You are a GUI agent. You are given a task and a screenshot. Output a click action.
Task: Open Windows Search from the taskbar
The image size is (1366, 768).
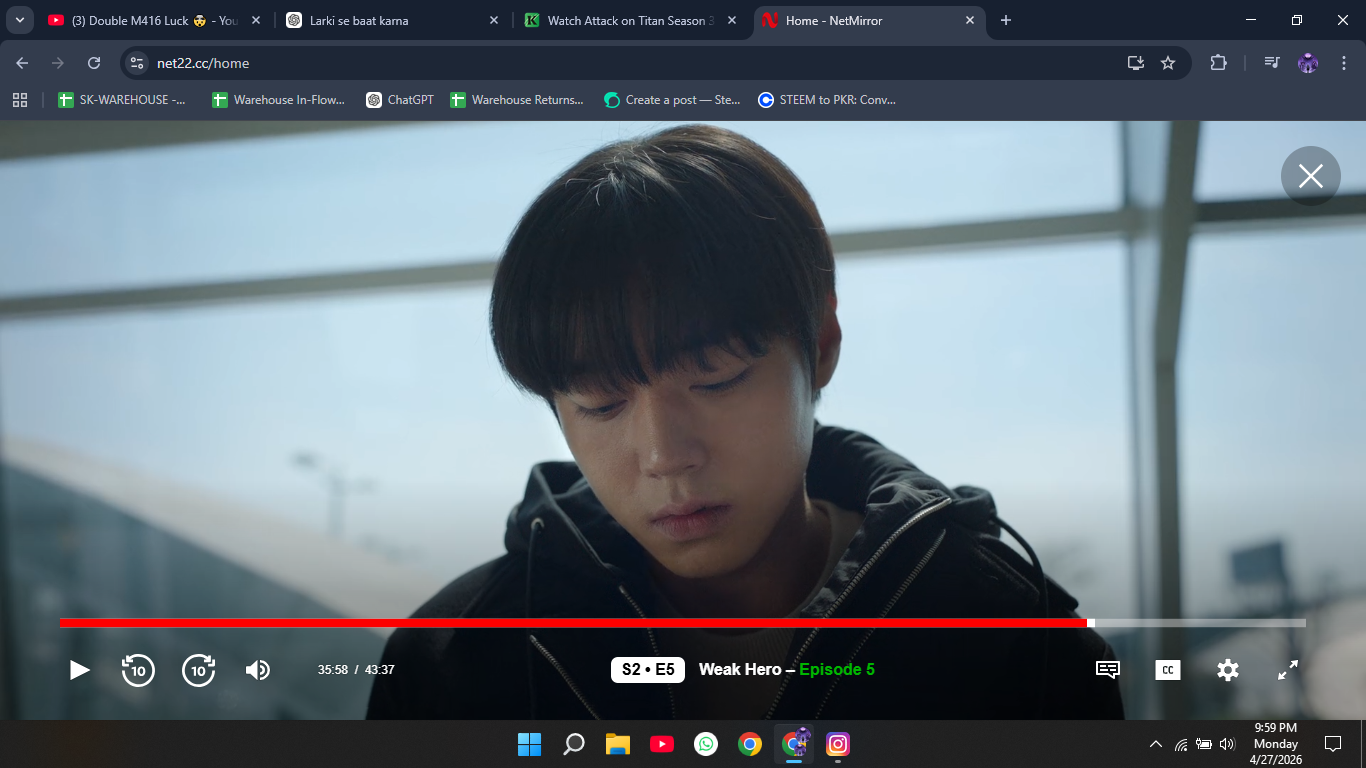click(x=574, y=744)
